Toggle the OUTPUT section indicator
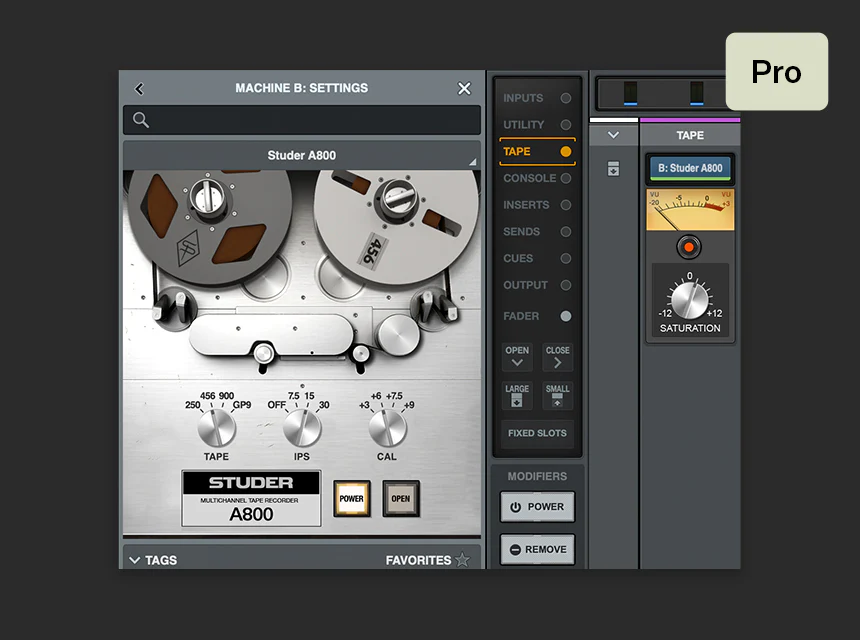This screenshot has height=640, width=860. [565, 285]
